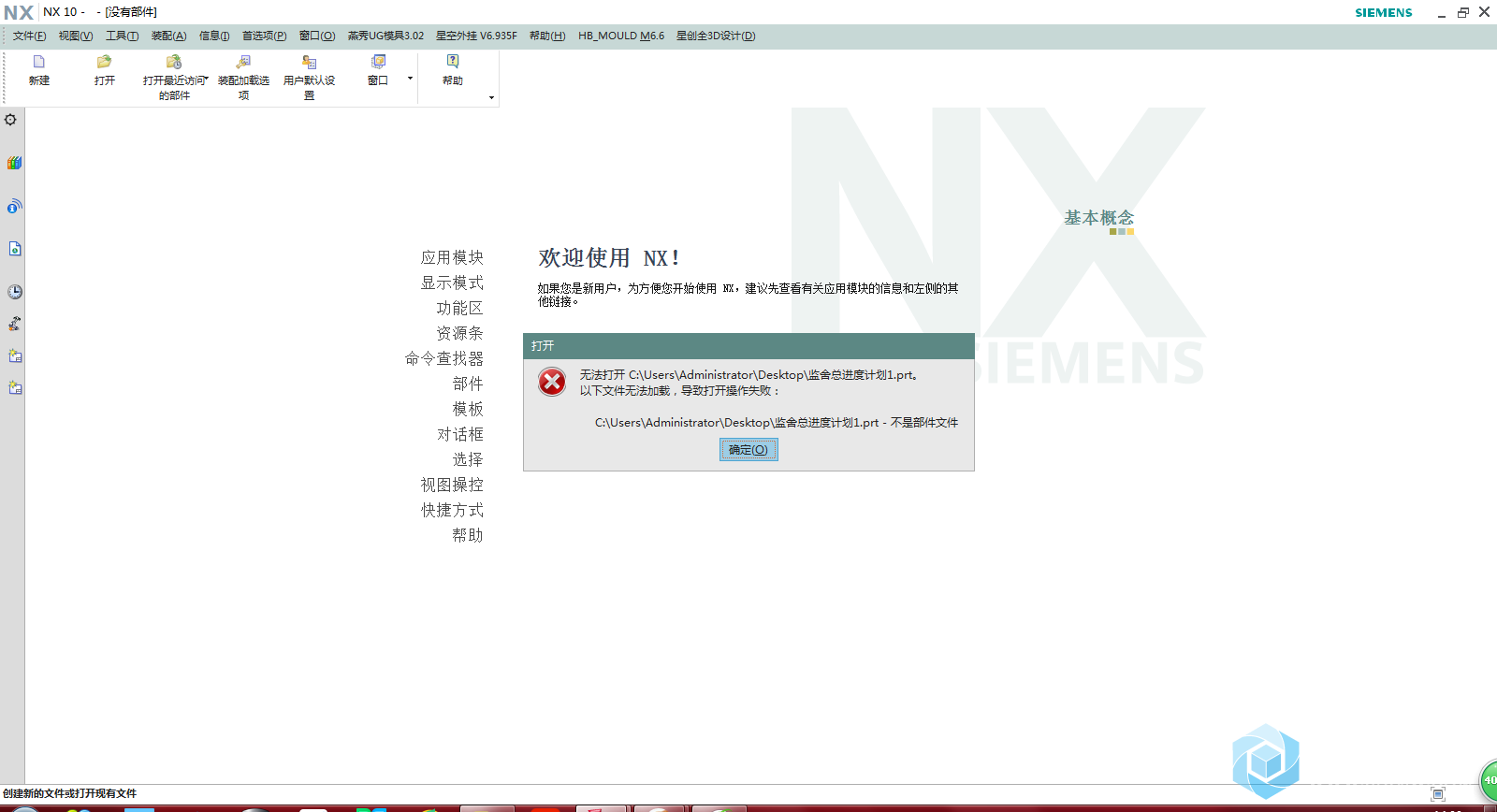Open the 星创全3D设计(D) menu
Viewport: 1497px width, 812px height.
point(716,36)
